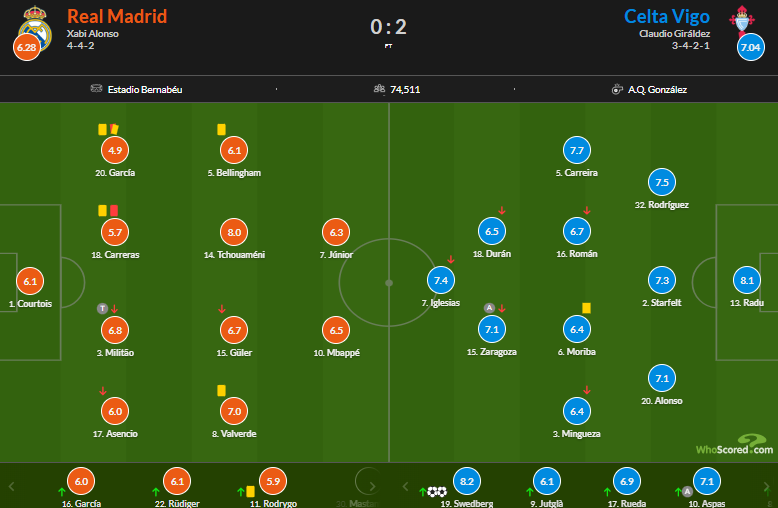Viewport: 778px width, 508px height.
Task: Click the substitution arrow above Militão
Action: [114, 309]
